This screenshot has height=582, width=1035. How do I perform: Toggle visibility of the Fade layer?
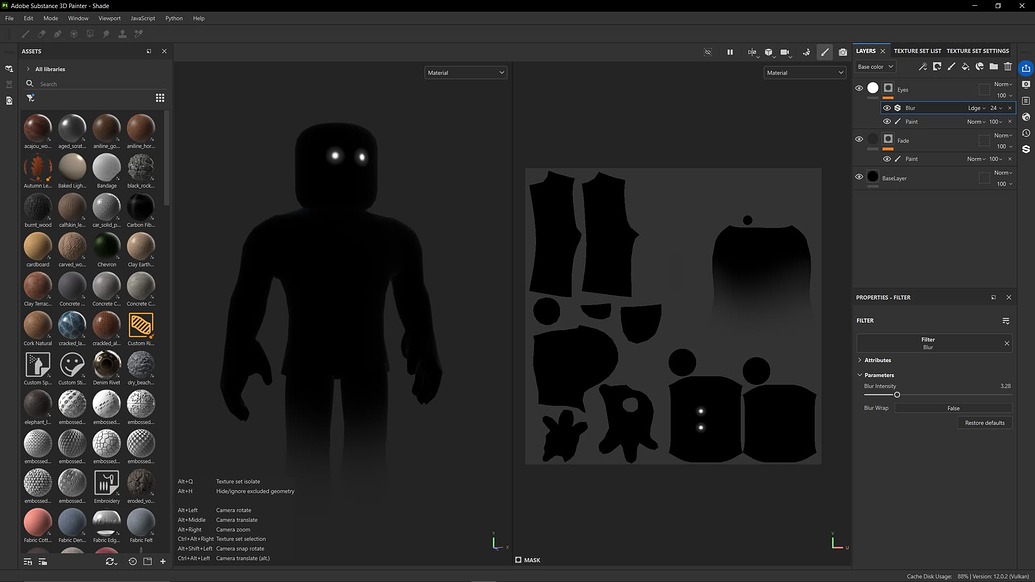pos(859,139)
